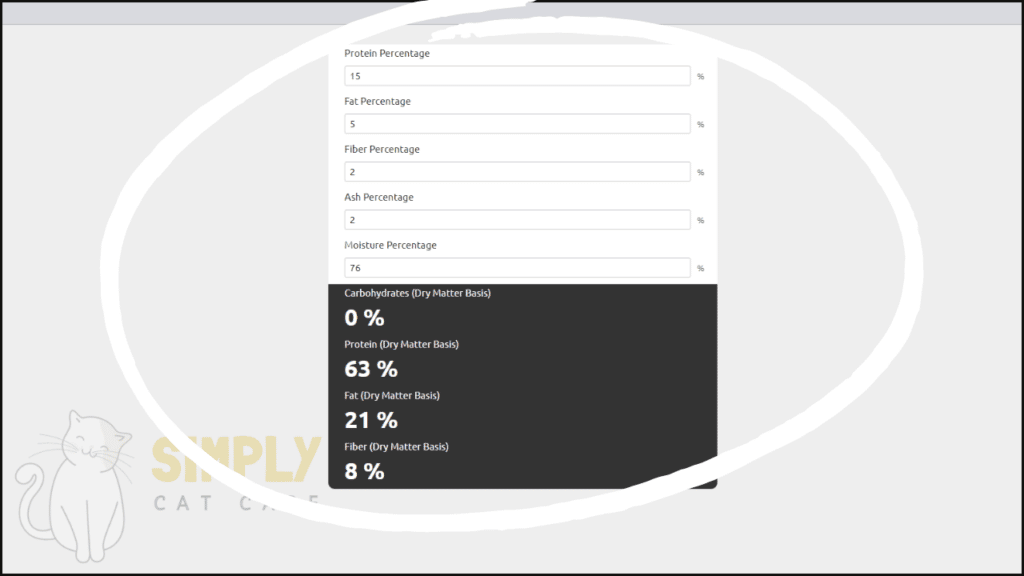Screen dimensions: 1024x576
Task: Click the Carbohydrates dry matter 0 % result
Action: [x=364, y=318]
